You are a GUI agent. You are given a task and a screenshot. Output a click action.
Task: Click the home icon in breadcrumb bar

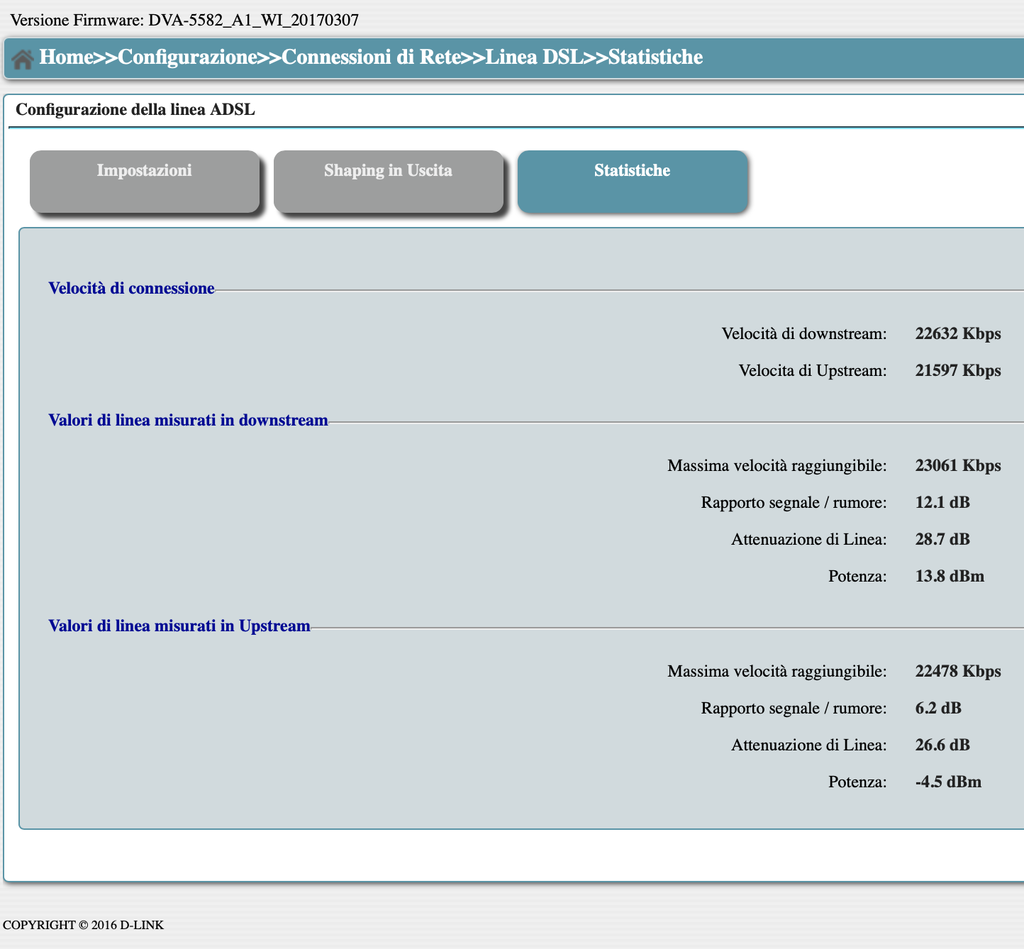click(22, 59)
